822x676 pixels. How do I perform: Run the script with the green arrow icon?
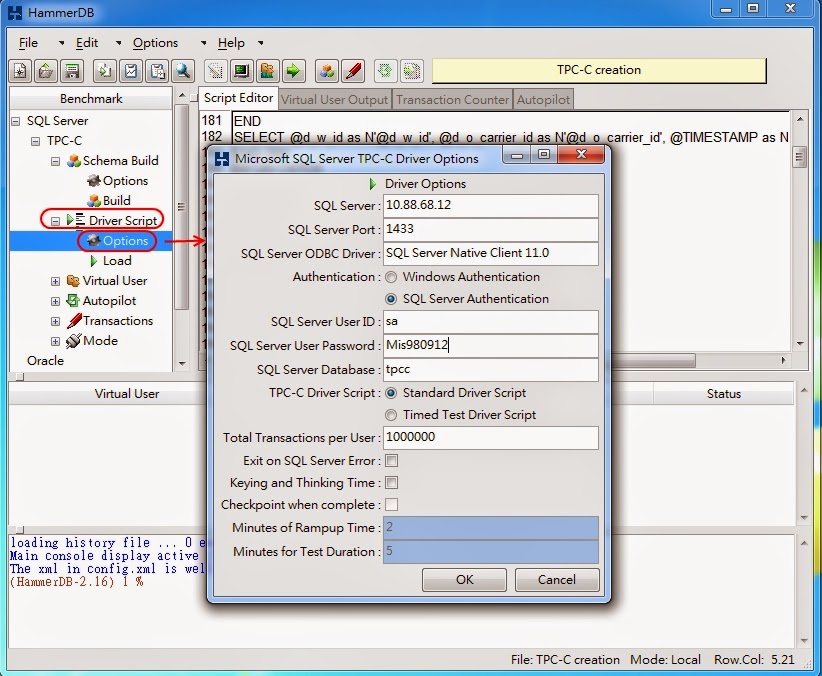[x=291, y=70]
